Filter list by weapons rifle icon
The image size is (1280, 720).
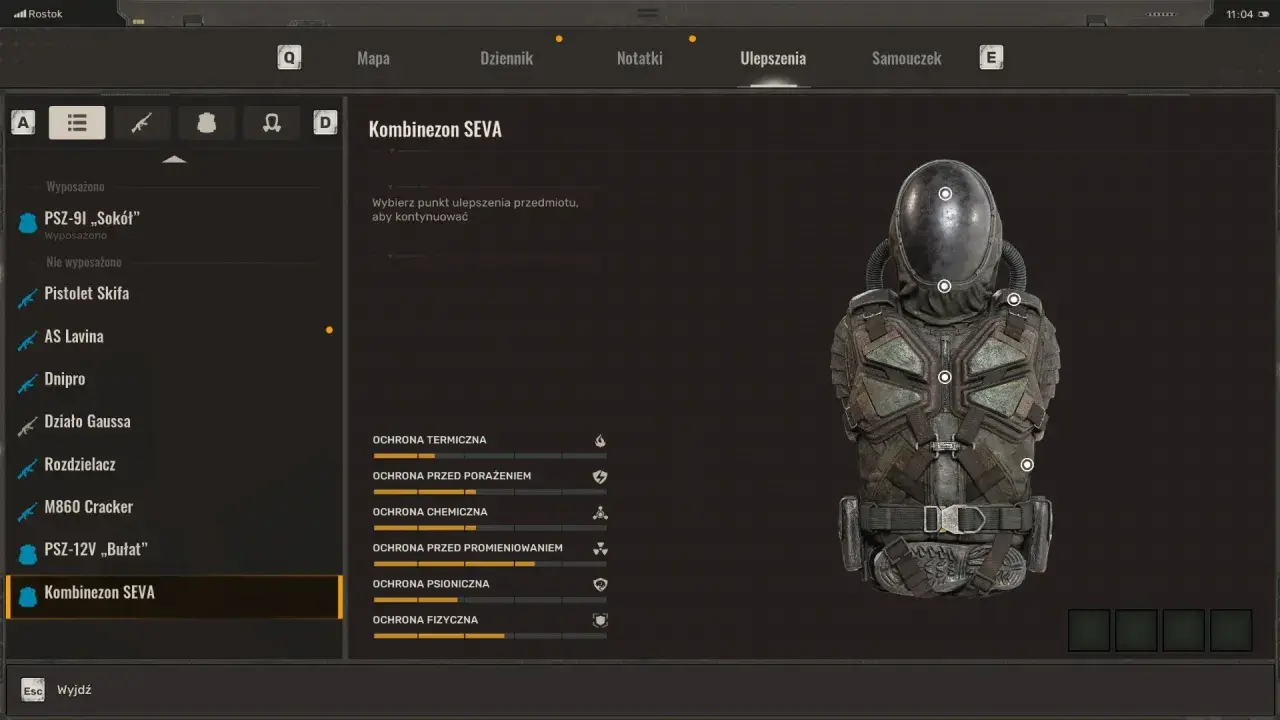pyautogui.click(x=141, y=123)
